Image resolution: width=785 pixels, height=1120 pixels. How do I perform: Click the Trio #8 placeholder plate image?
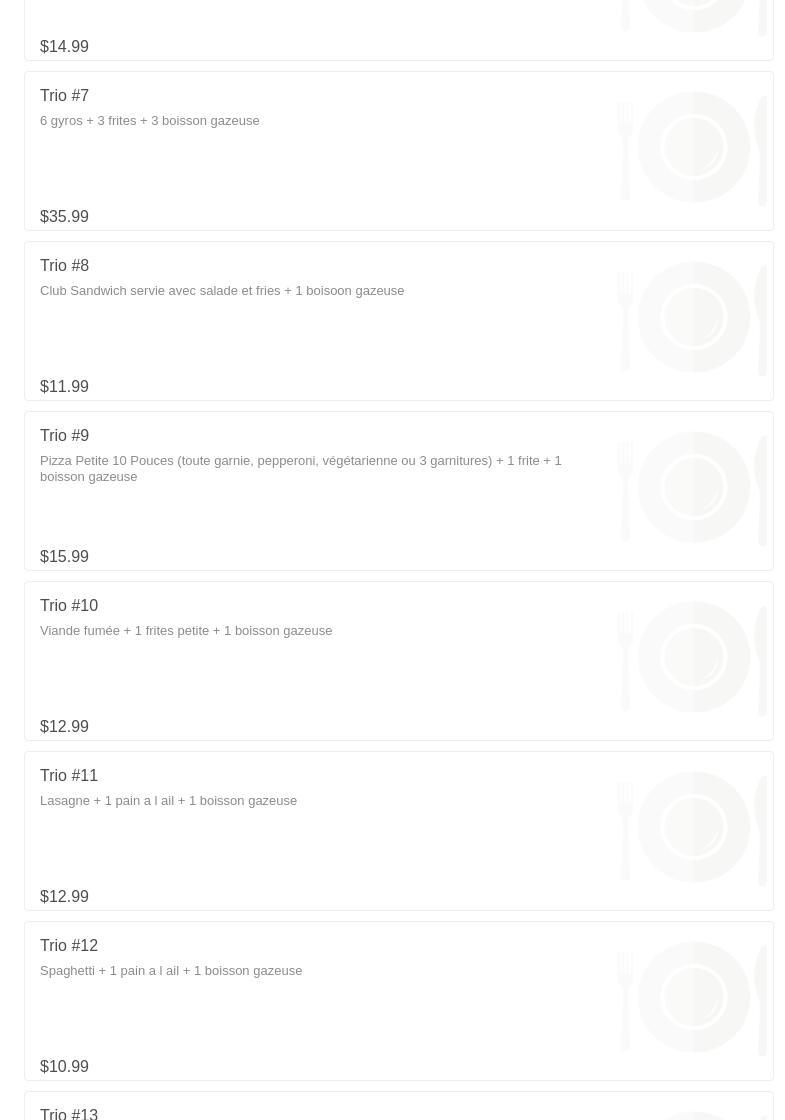(x=692, y=317)
